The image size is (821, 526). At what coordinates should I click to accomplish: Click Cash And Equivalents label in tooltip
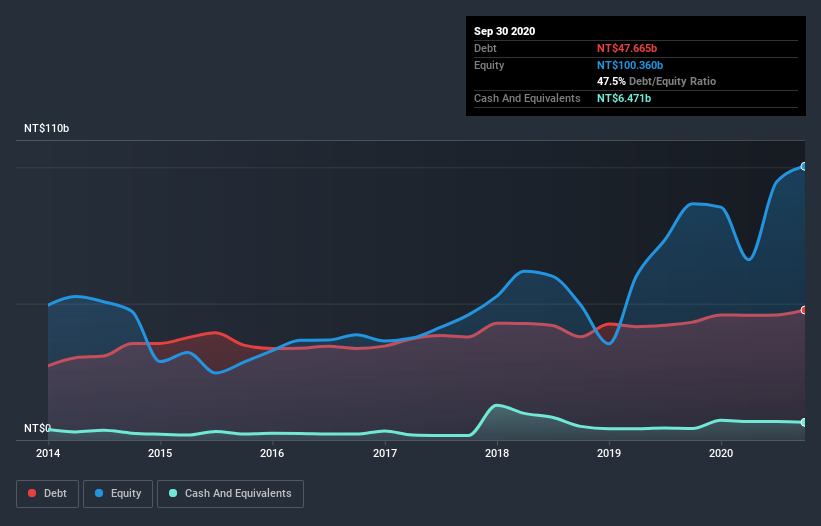pyautogui.click(x=527, y=98)
